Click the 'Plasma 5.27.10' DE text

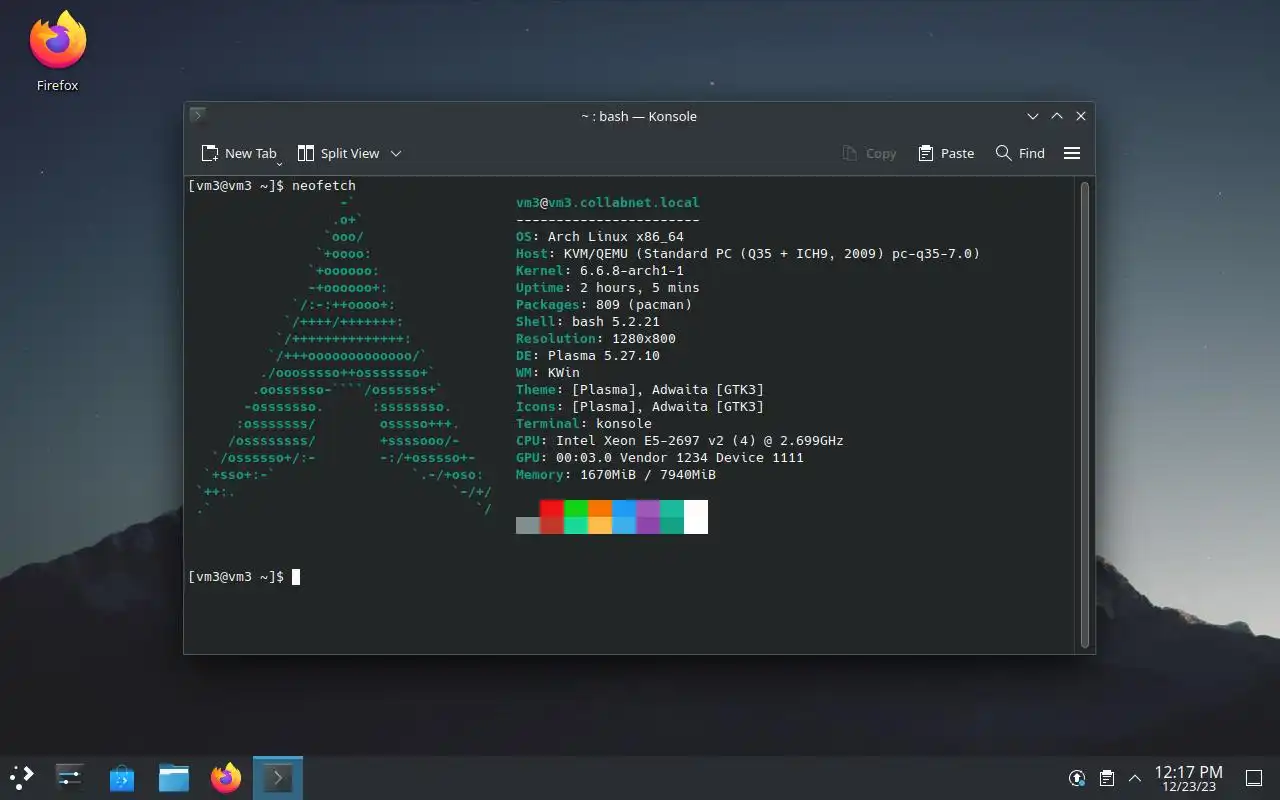604,356
